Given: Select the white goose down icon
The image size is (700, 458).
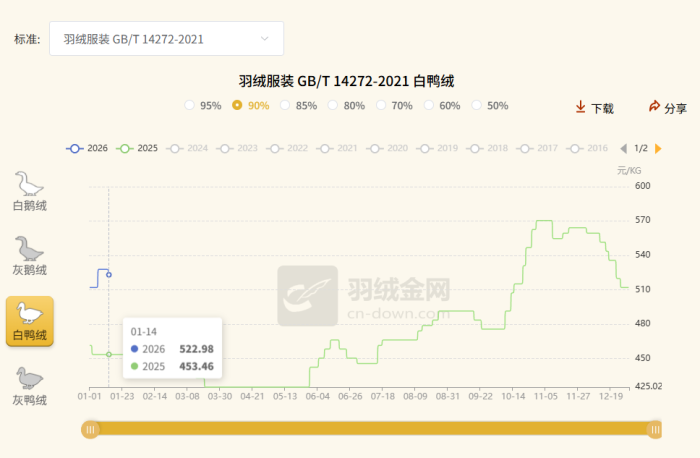Looking at the screenshot, I should click(x=30, y=185).
